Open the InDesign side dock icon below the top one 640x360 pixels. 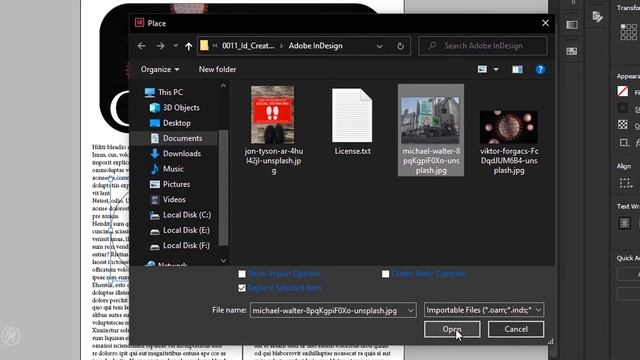(x=572, y=51)
